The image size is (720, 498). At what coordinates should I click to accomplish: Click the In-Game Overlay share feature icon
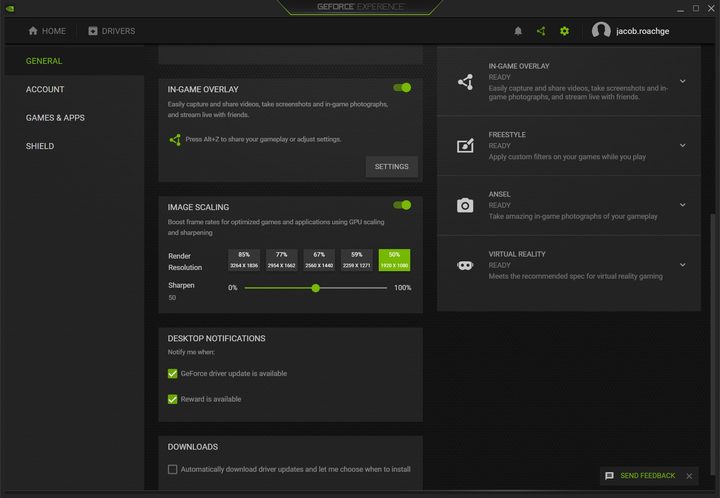pyautogui.click(x=465, y=82)
